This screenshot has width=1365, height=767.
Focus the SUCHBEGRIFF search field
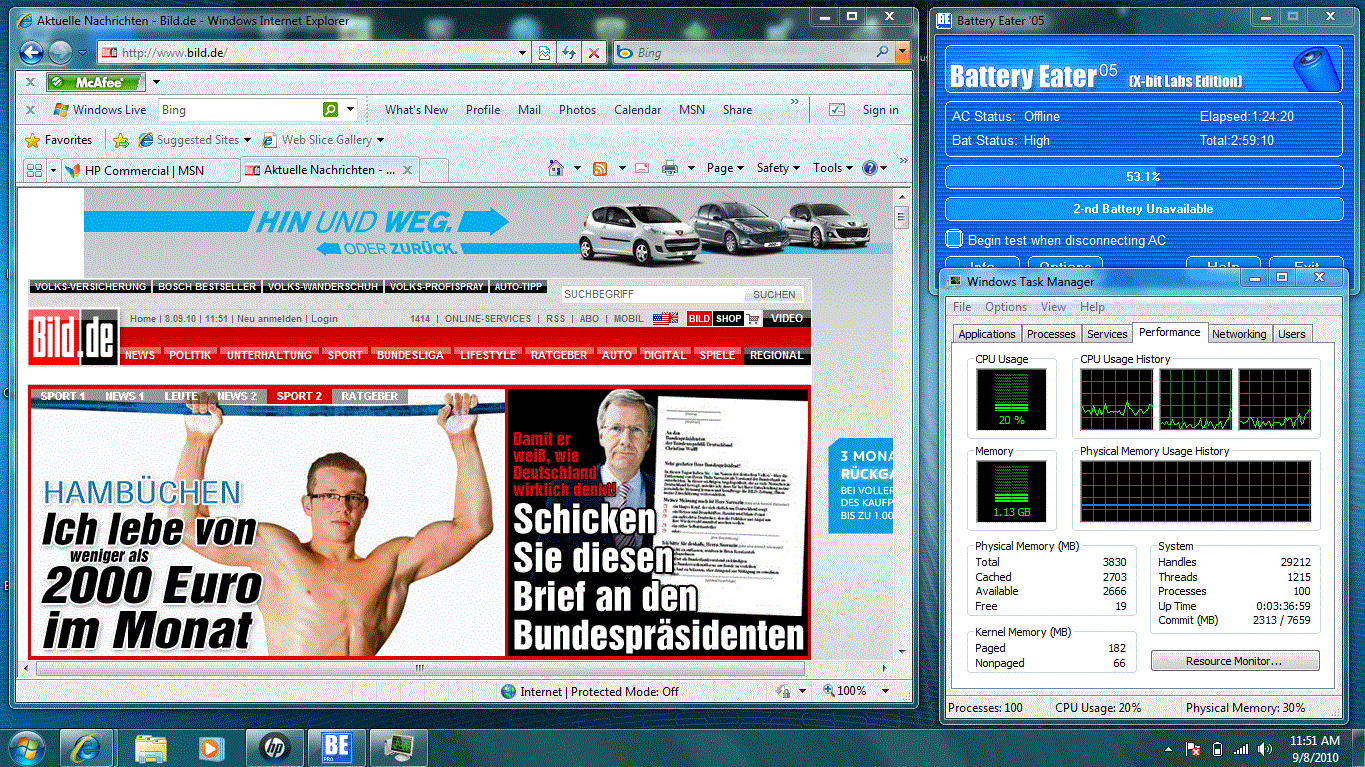(653, 295)
